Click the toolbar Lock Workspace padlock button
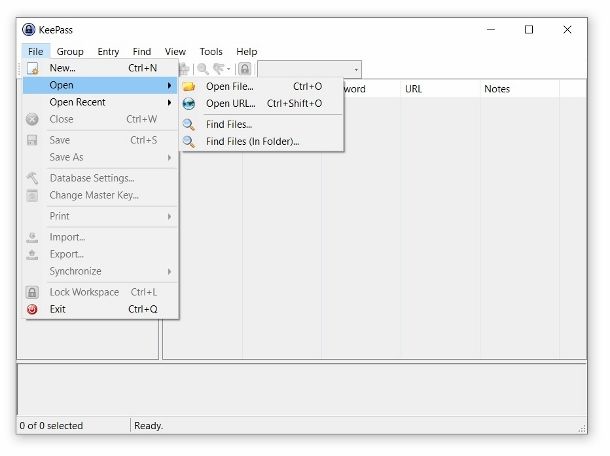This screenshot has height=456, width=610. [x=245, y=69]
